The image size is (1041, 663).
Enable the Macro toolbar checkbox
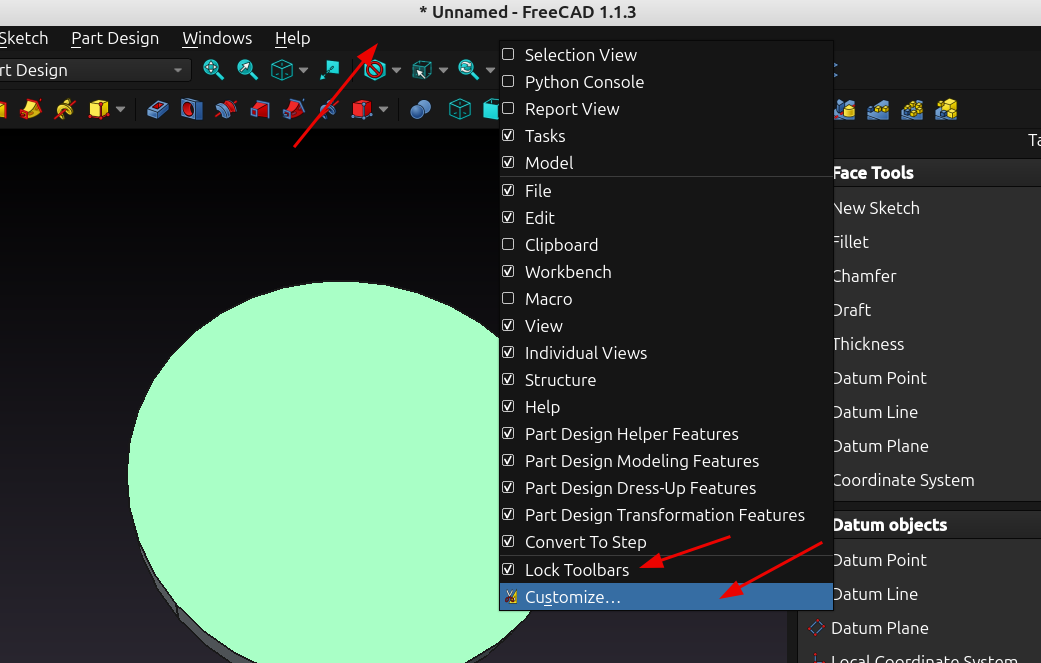[x=509, y=299]
